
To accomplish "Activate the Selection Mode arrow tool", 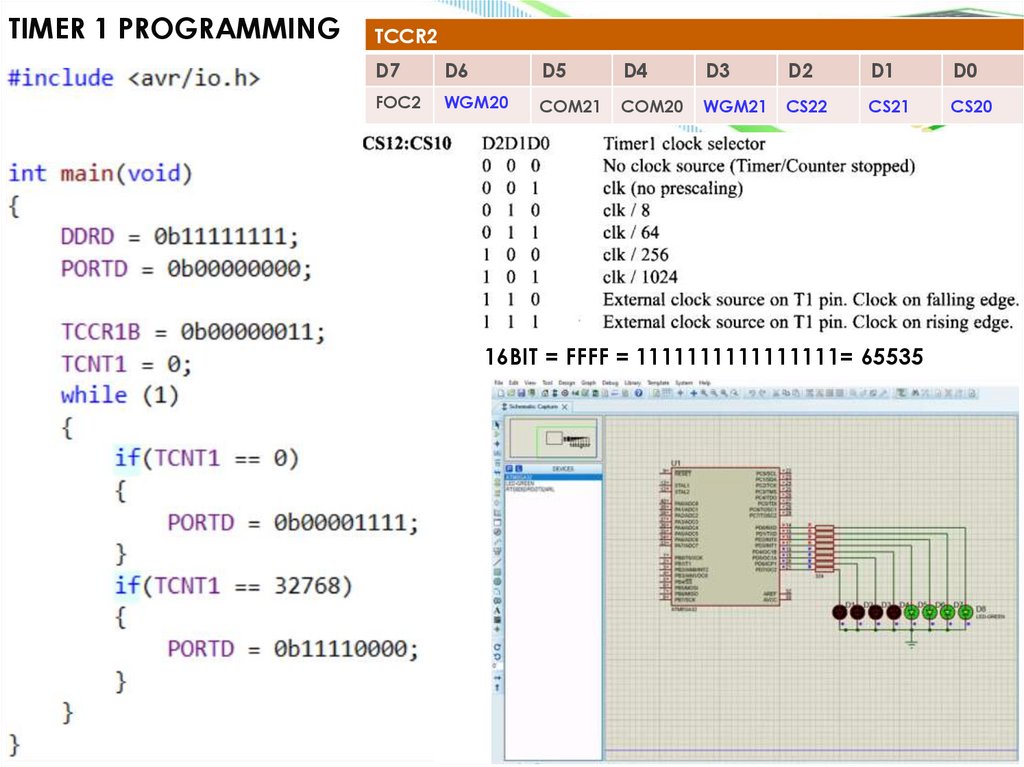I will tap(498, 424).
